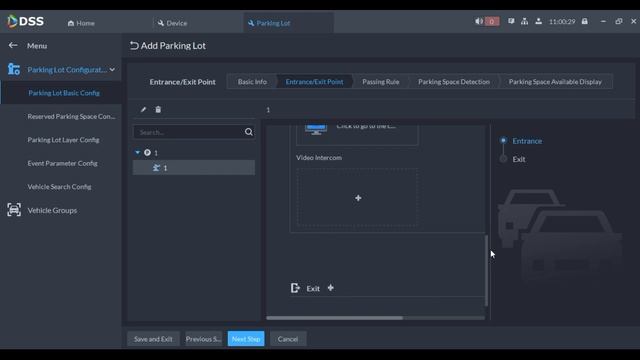This screenshot has height=360, width=640.
Task: Add a Video Intercom device with plus
Action: pyautogui.click(x=358, y=198)
